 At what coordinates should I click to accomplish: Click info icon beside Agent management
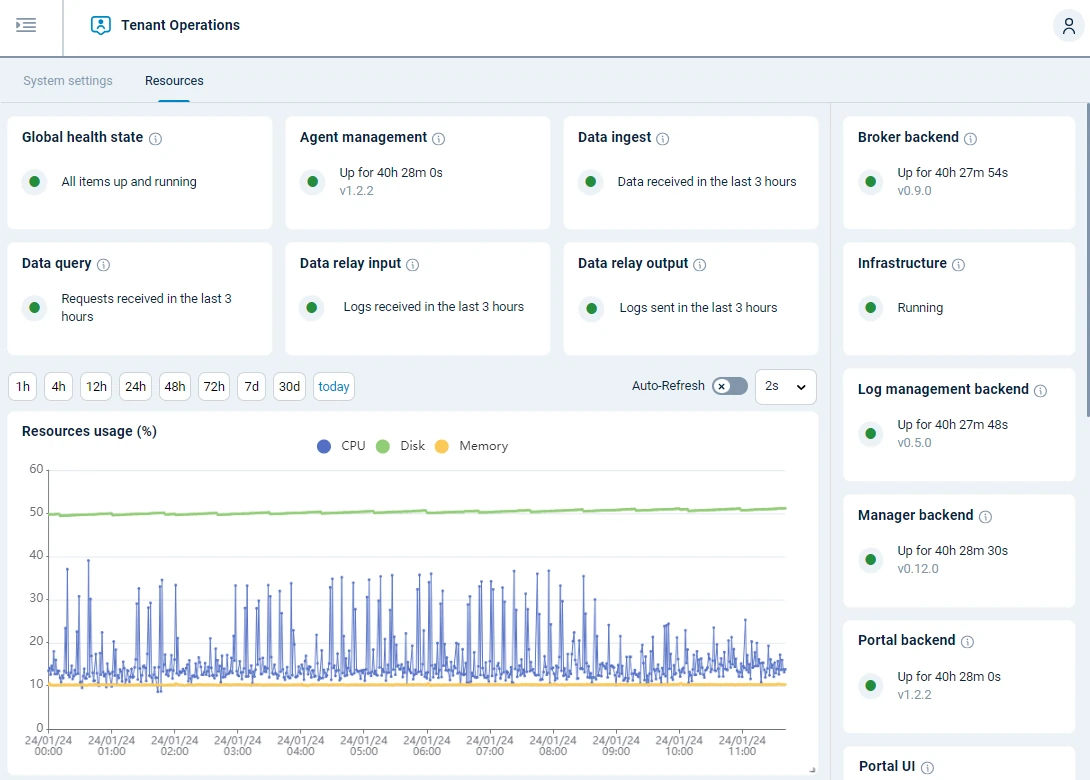click(x=439, y=139)
